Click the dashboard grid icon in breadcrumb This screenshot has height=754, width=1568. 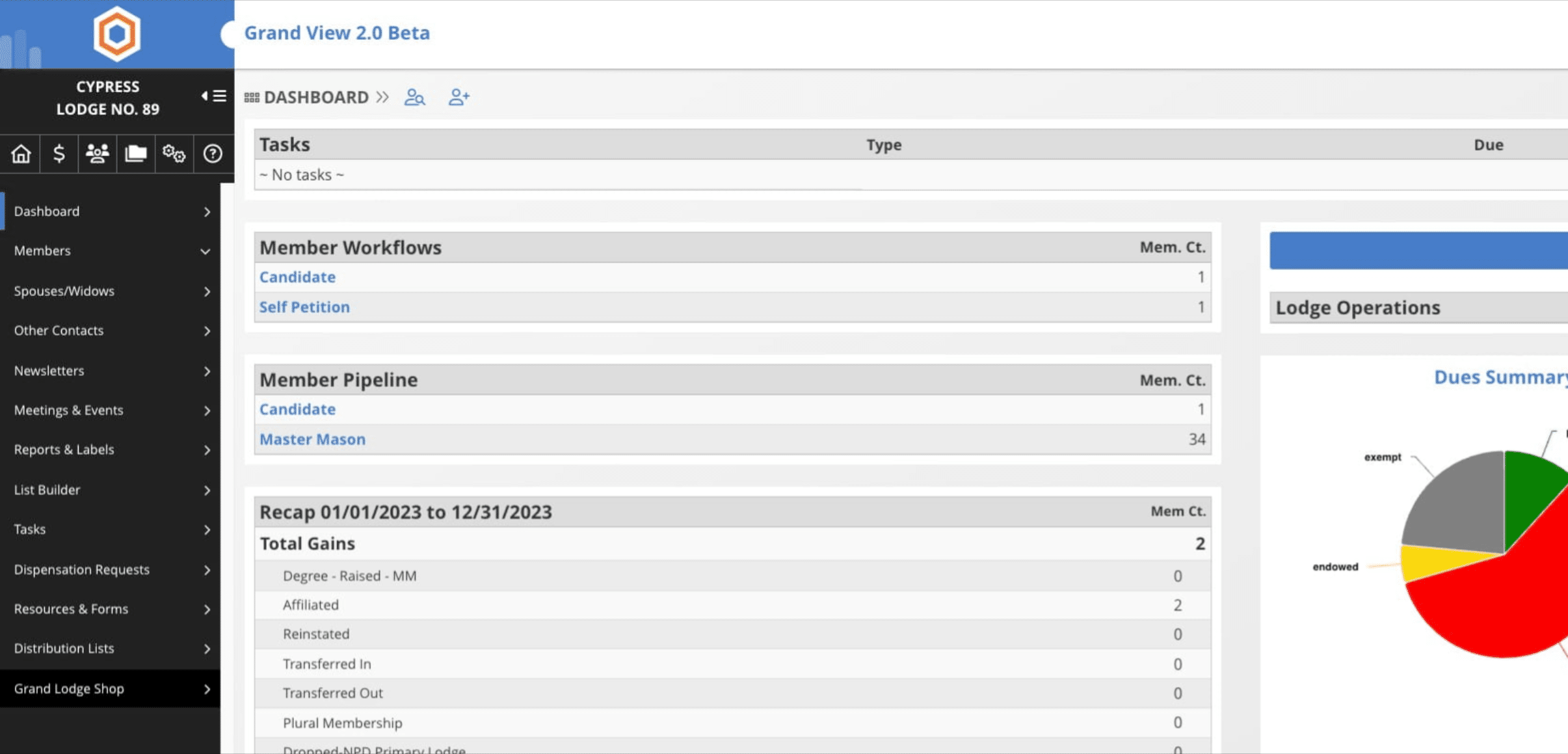tap(252, 98)
